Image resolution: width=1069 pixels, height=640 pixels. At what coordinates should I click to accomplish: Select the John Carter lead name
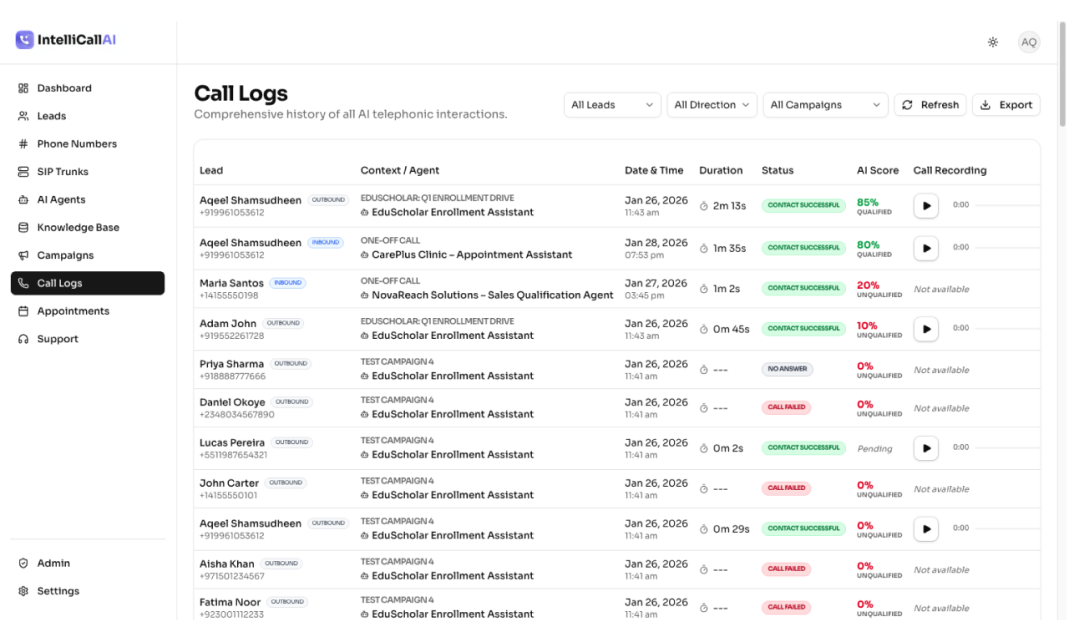229,483
